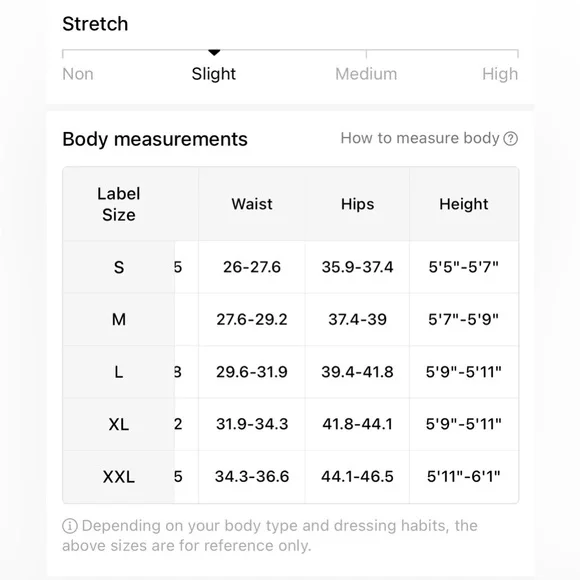Click the Height column header
The height and width of the screenshot is (580, 580).
tap(464, 204)
